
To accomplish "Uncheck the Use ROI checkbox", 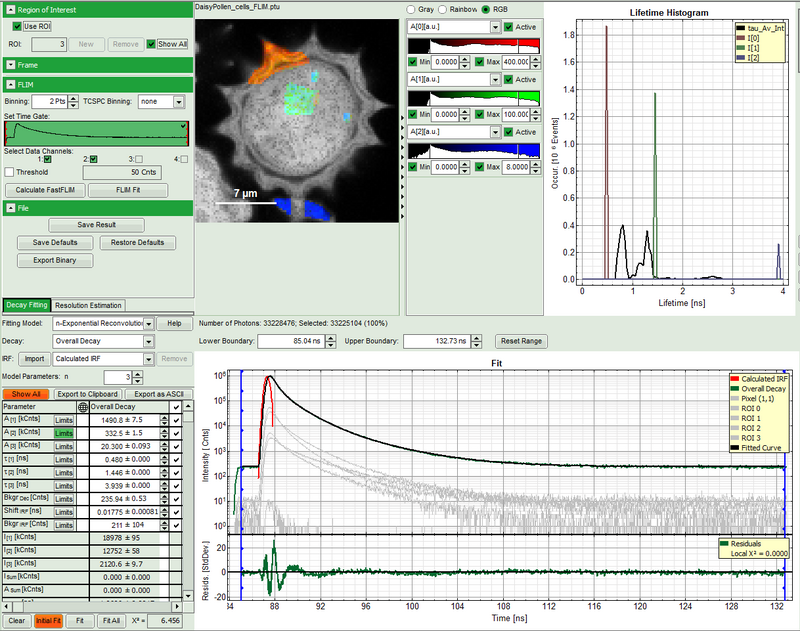I will 18,25.
